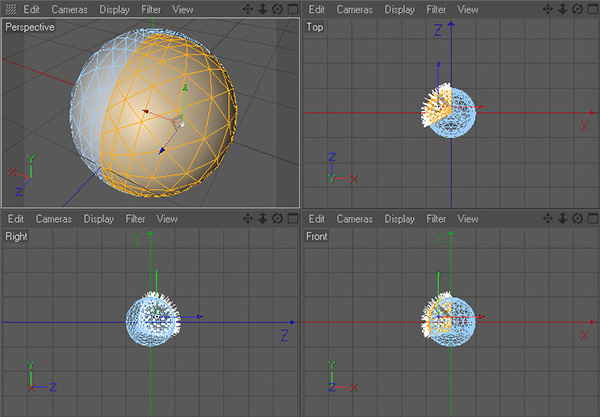Click the move camera icon in Front viewport
600x417 pixels.
[x=548, y=218]
